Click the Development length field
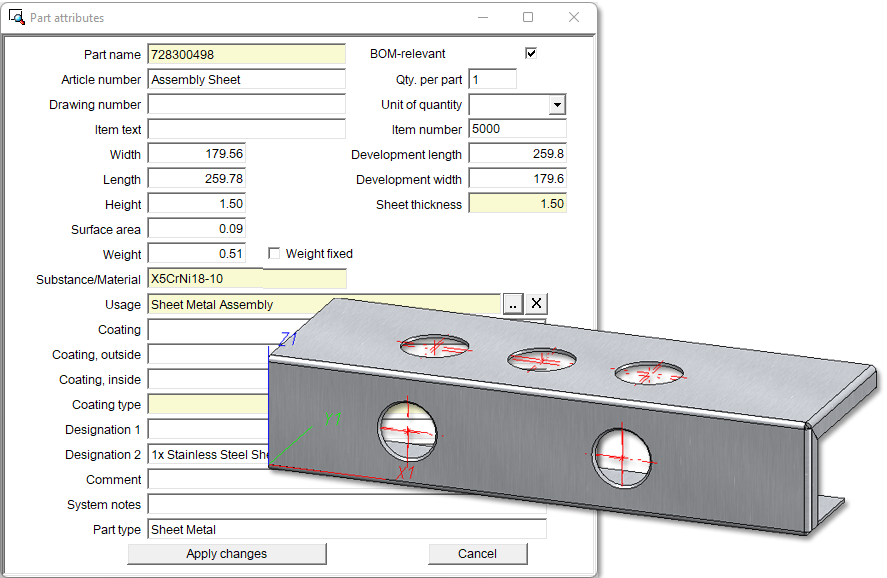Viewport: 887px width, 578px height. coord(518,154)
